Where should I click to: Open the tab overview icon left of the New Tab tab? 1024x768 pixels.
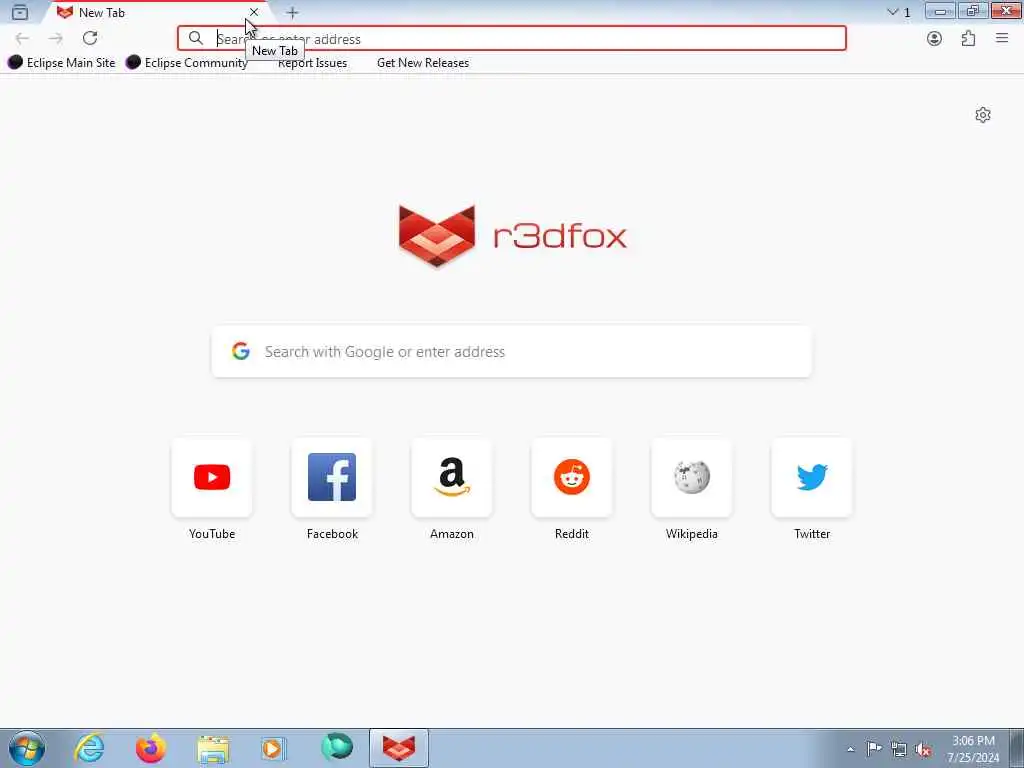[20, 12]
